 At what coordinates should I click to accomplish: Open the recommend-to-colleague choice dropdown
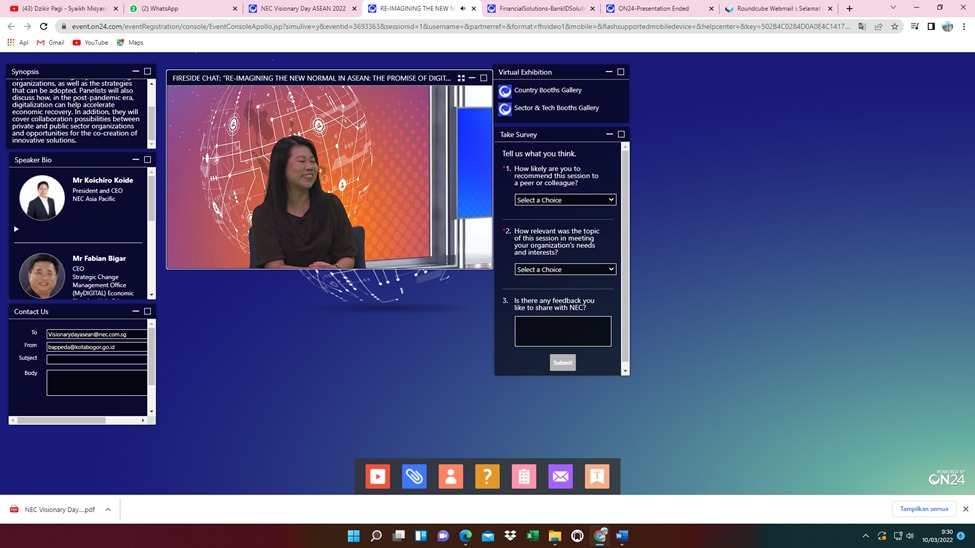[x=565, y=200]
